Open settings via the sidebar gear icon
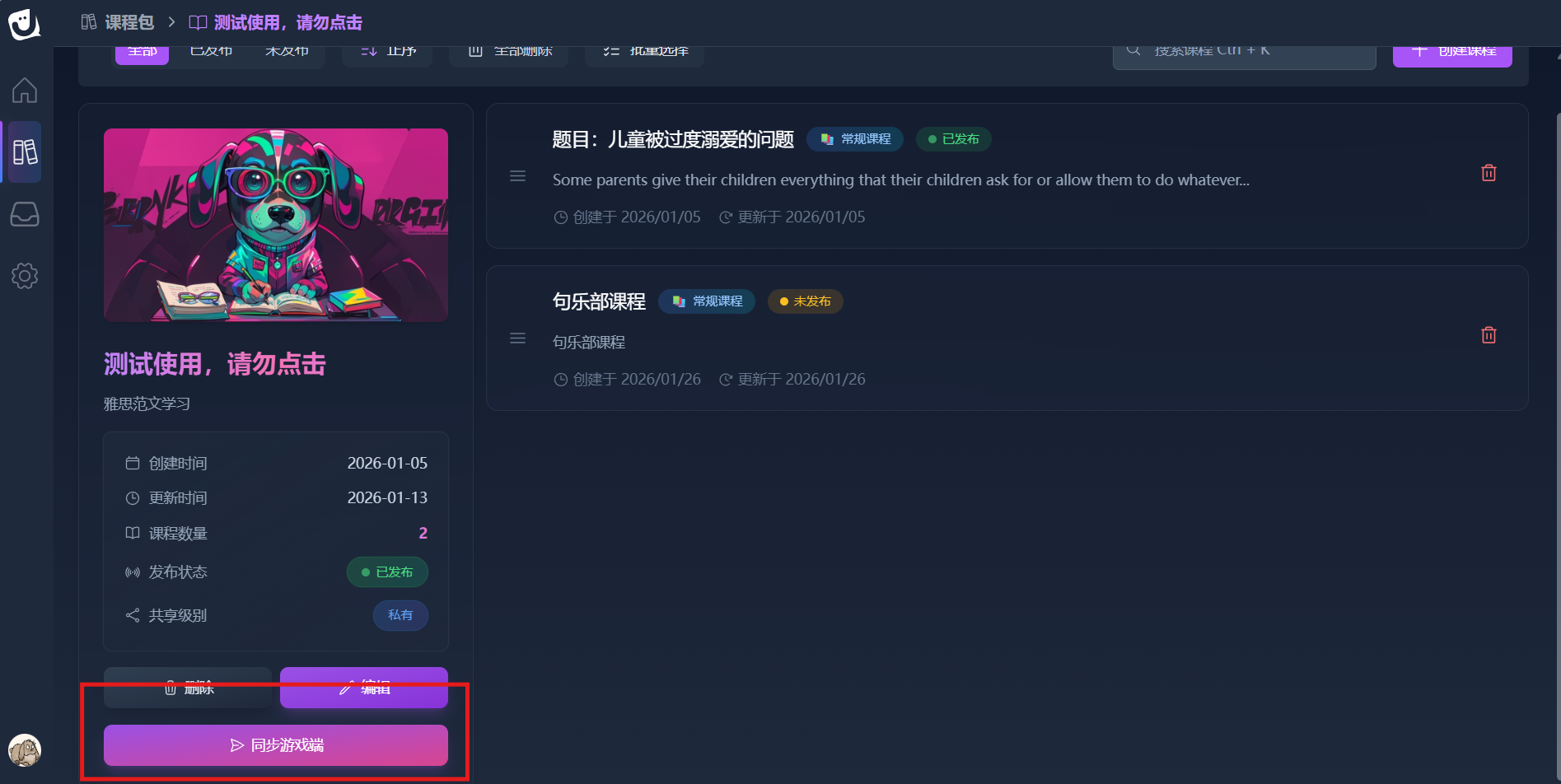The width and height of the screenshot is (1561, 784). point(25,276)
